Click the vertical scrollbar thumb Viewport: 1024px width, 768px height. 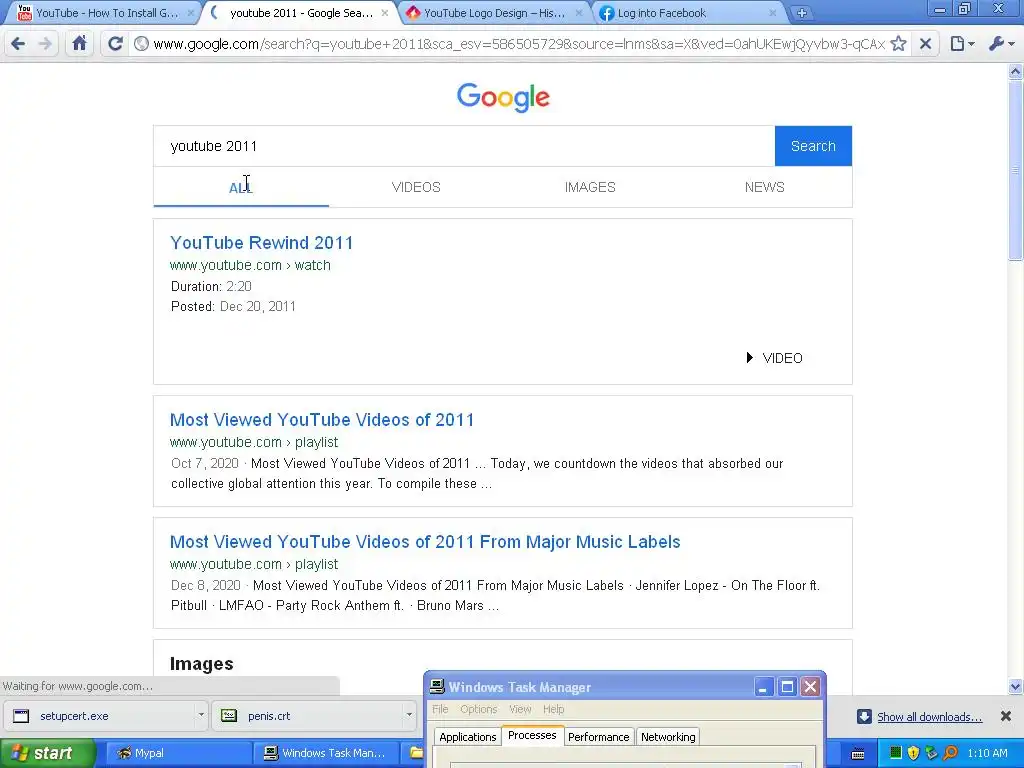pyautogui.click(x=1015, y=170)
